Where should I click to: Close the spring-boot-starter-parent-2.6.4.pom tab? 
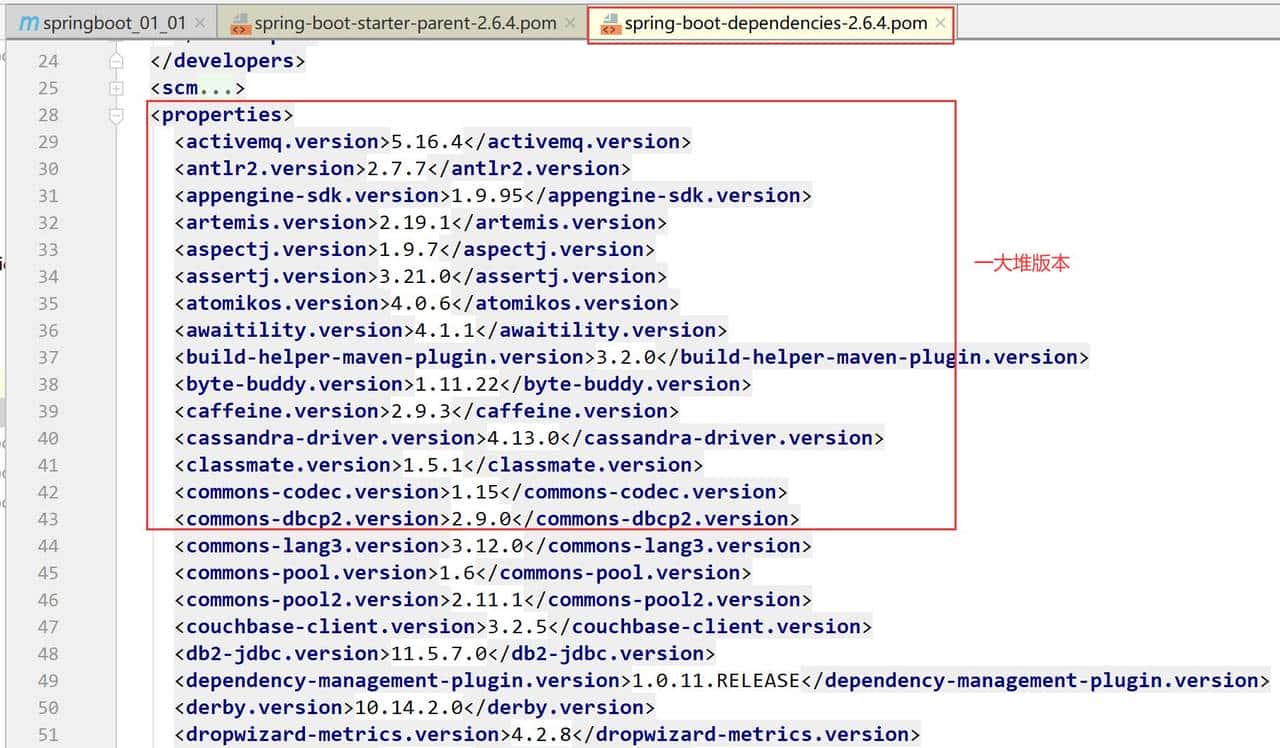(570, 23)
